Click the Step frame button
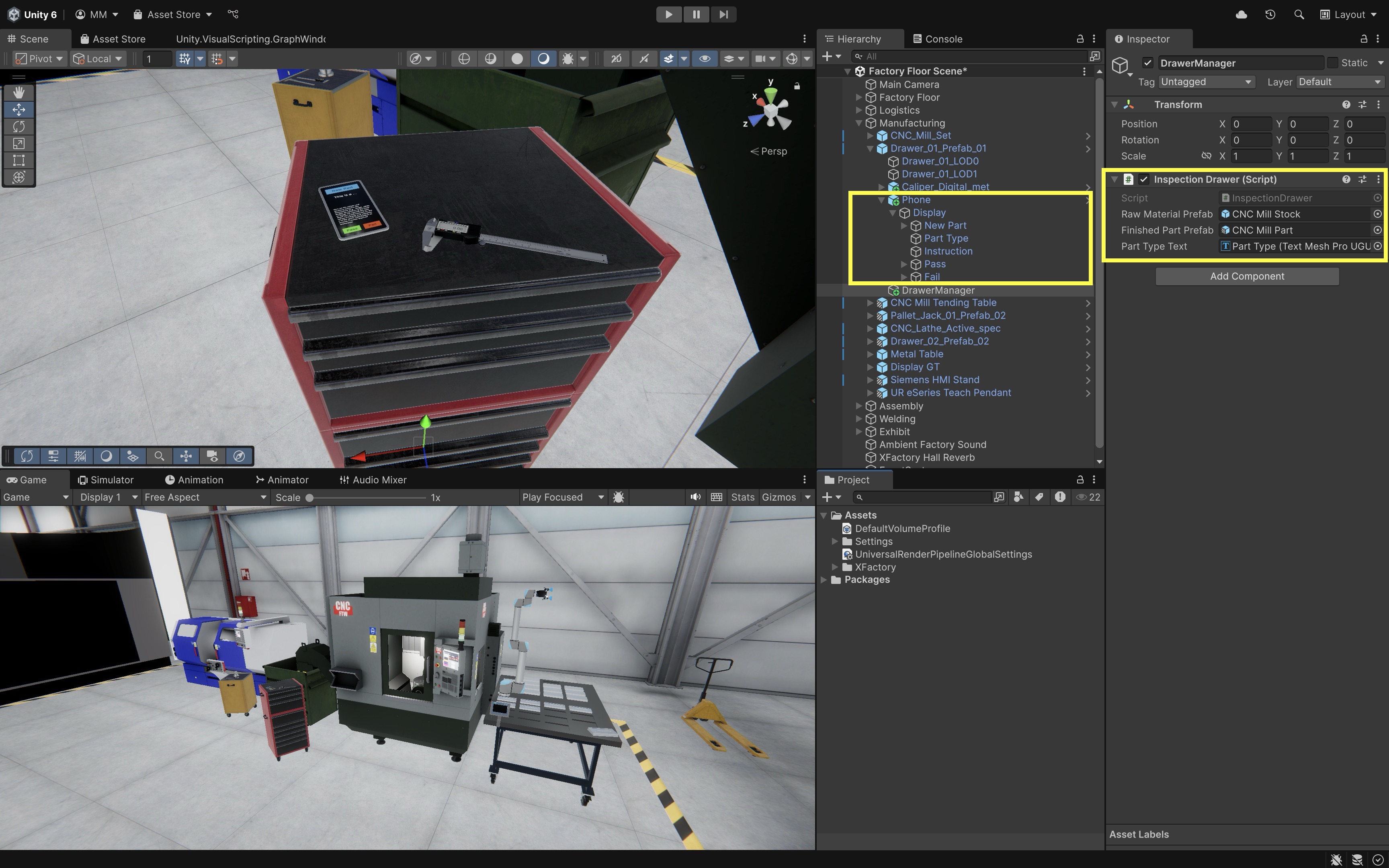 tap(723, 14)
